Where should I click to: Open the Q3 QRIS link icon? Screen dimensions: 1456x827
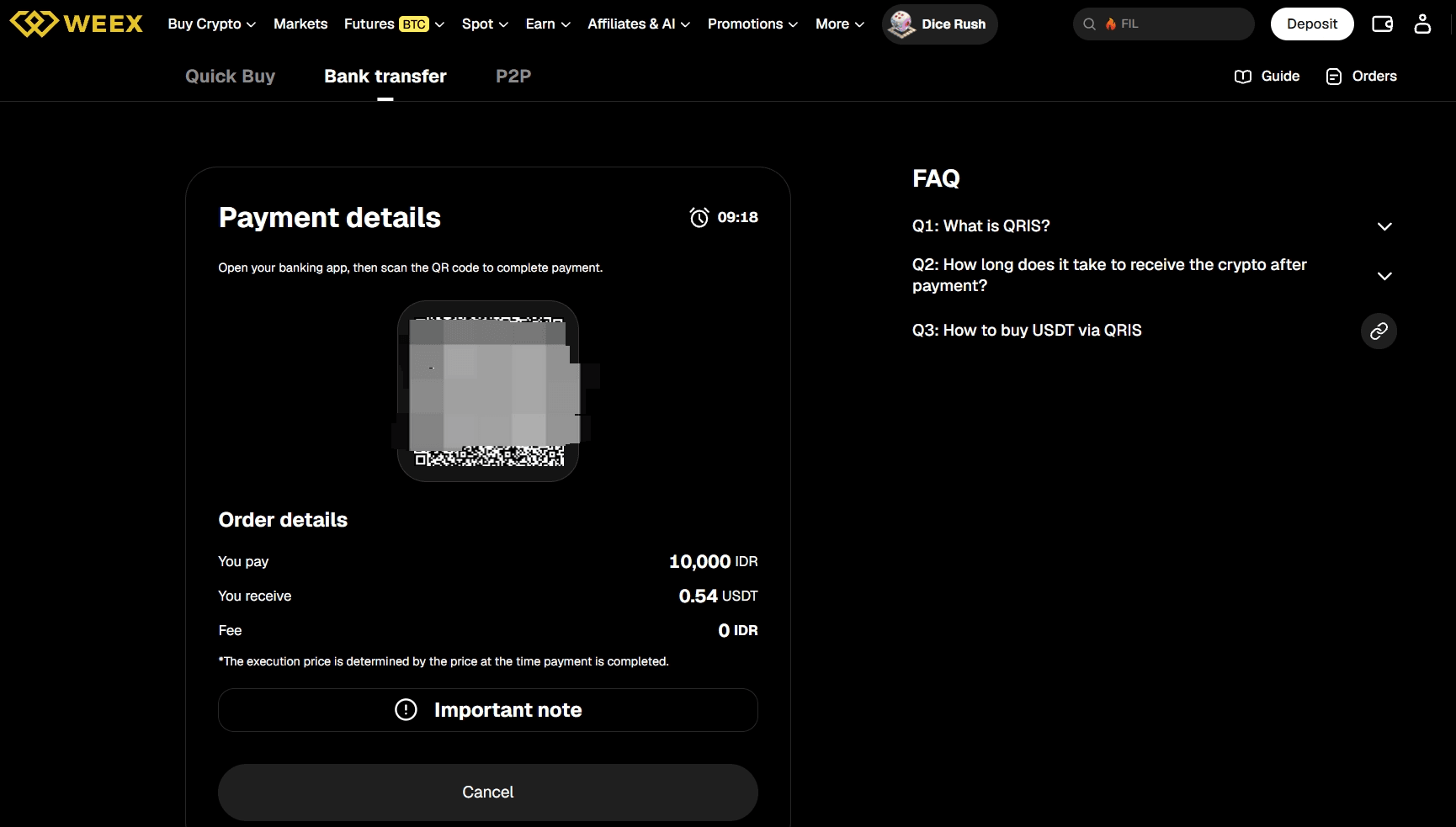pos(1379,331)
